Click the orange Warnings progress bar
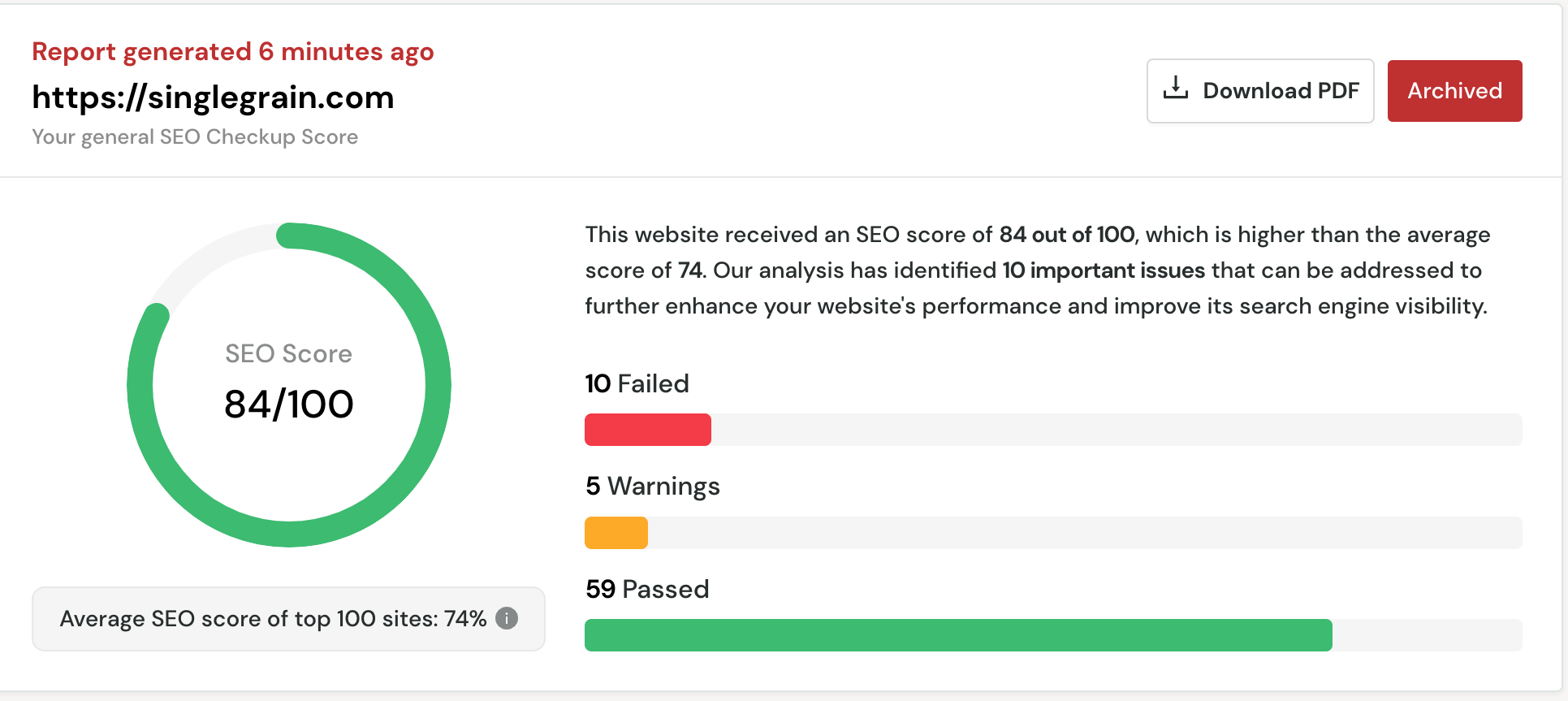The image size is (1568, 701). [x=616, y=533]
